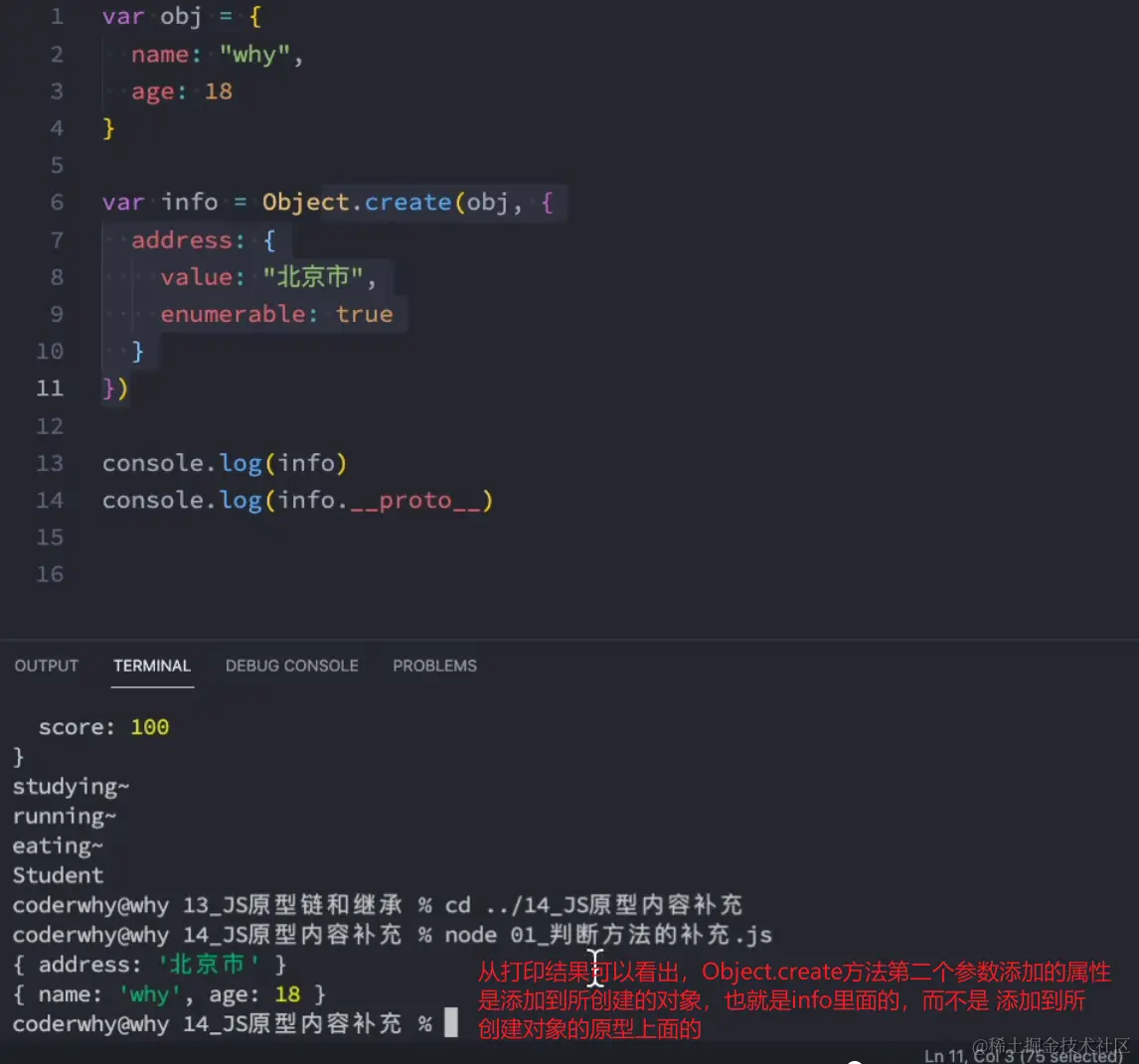Click the { name: 'why', age: 18 } output

(169, 994)
